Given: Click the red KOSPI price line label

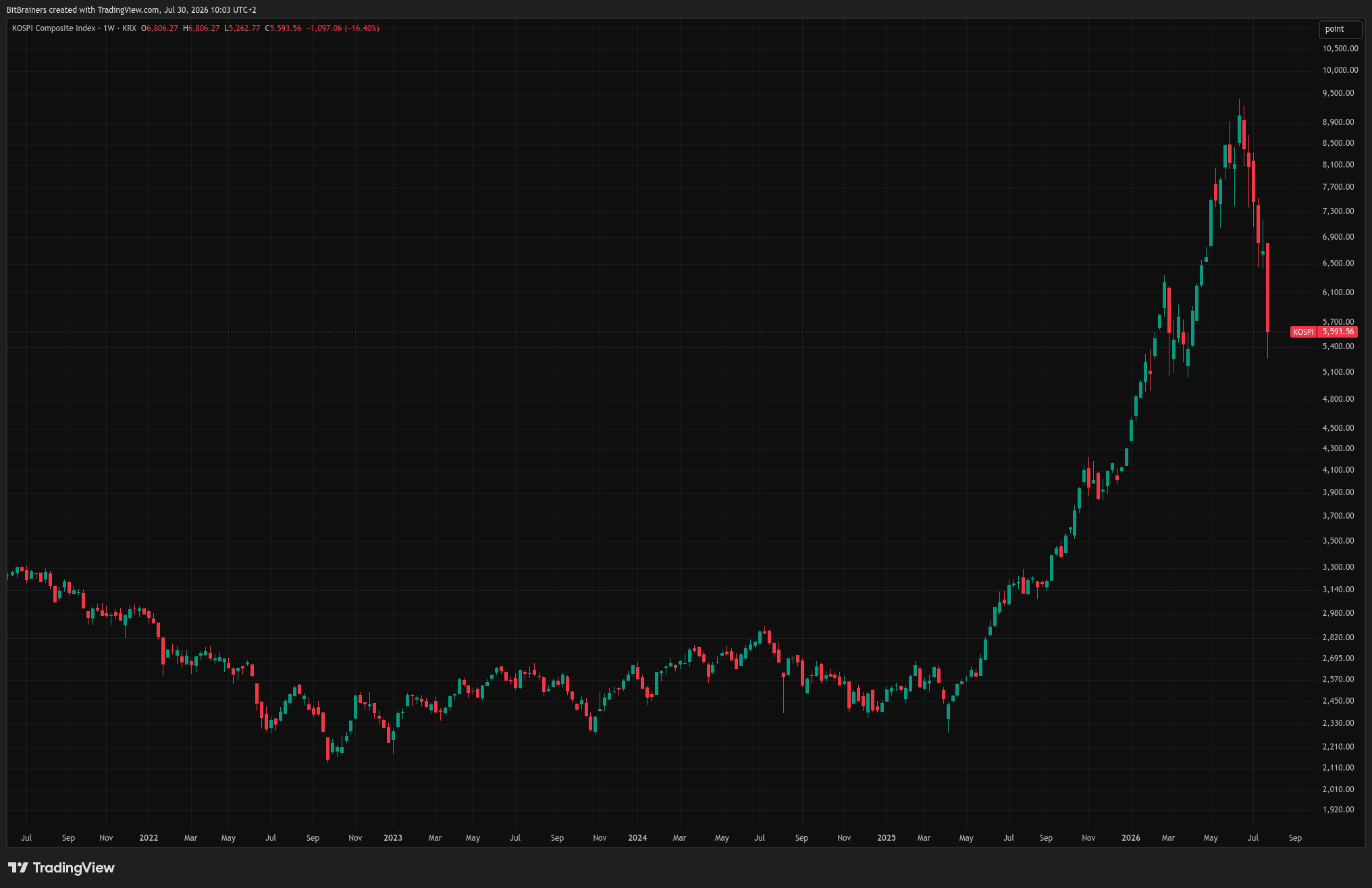Looking at the screenshot, I should (x=1303, y=332).
